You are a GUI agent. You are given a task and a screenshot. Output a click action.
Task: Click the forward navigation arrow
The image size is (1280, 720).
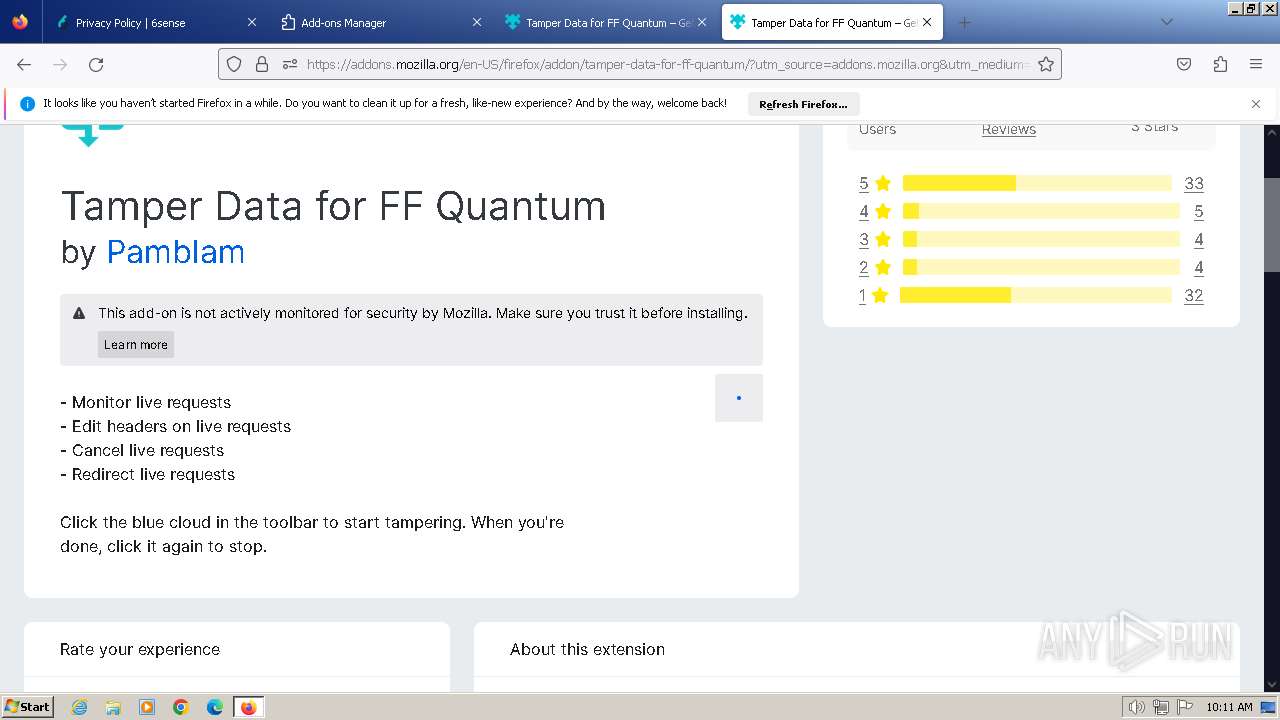click(60, 64)
